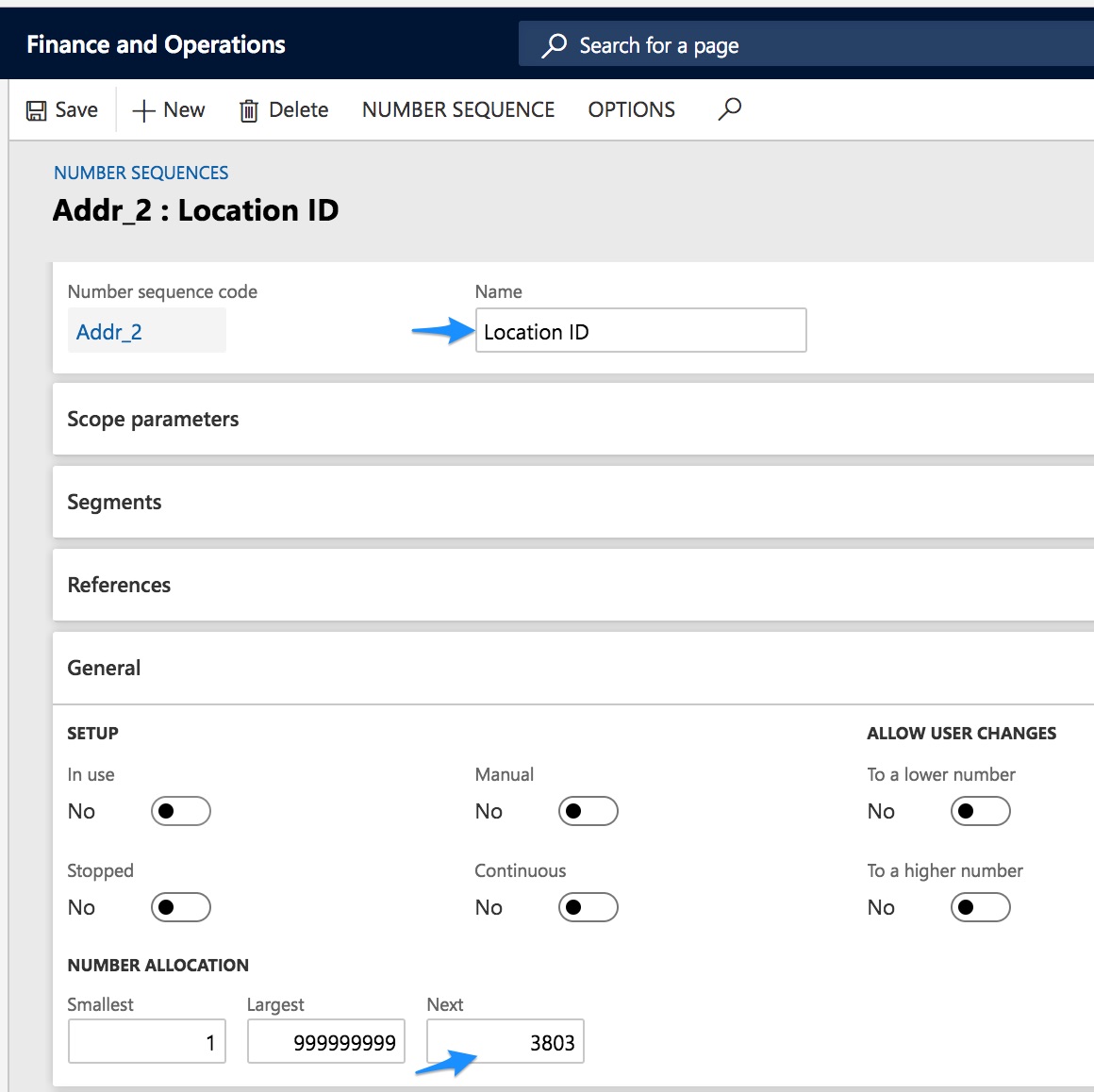Click the Name field containing Location ID
Image resolution: width=1094 pixels, height=1092 pixels.
pyautogui.click(x=640, y=330)
